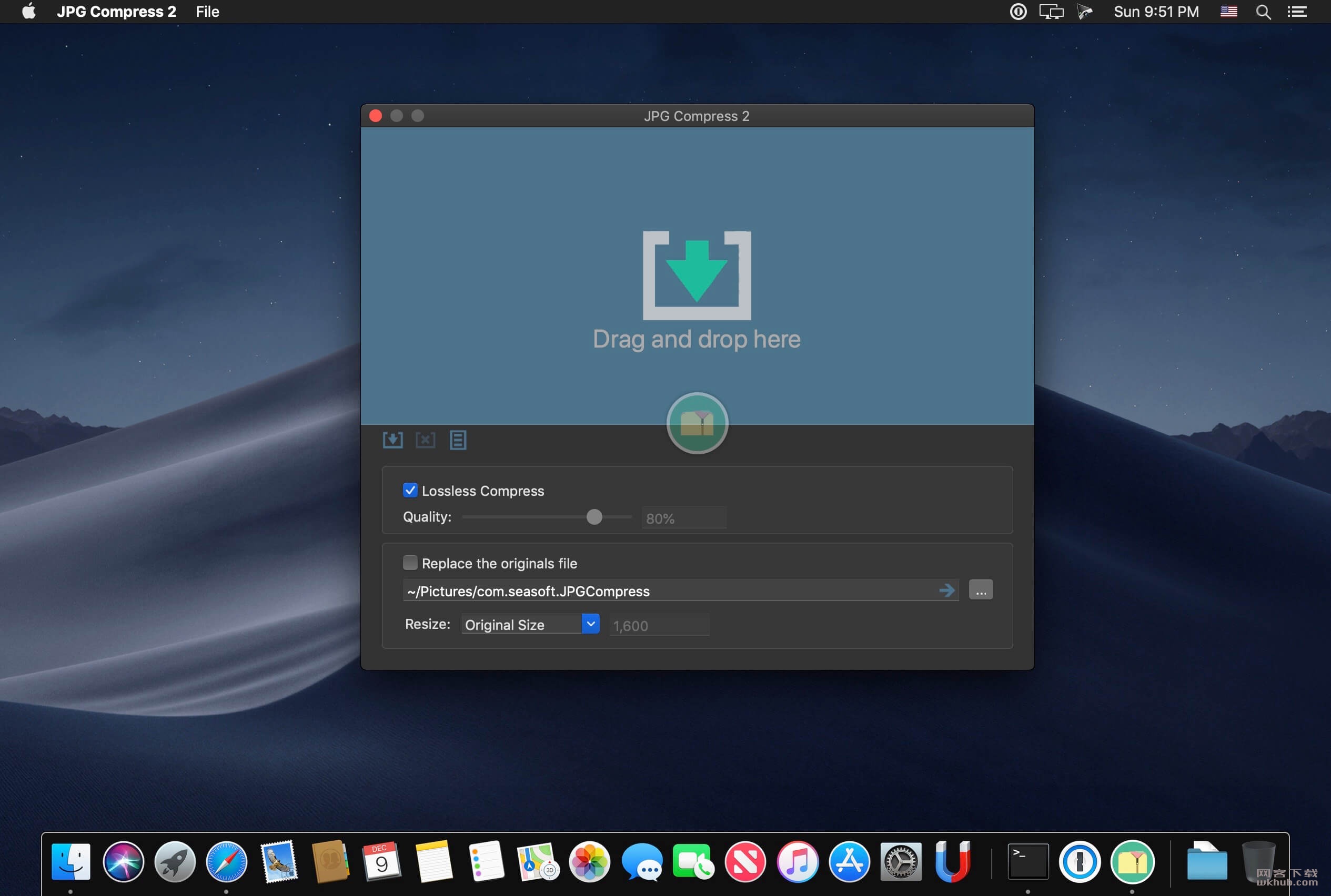This screenshot has width=1331, height=896.
Task: Click the Remove files icon in the toolbar
Action: click(425, 440)
